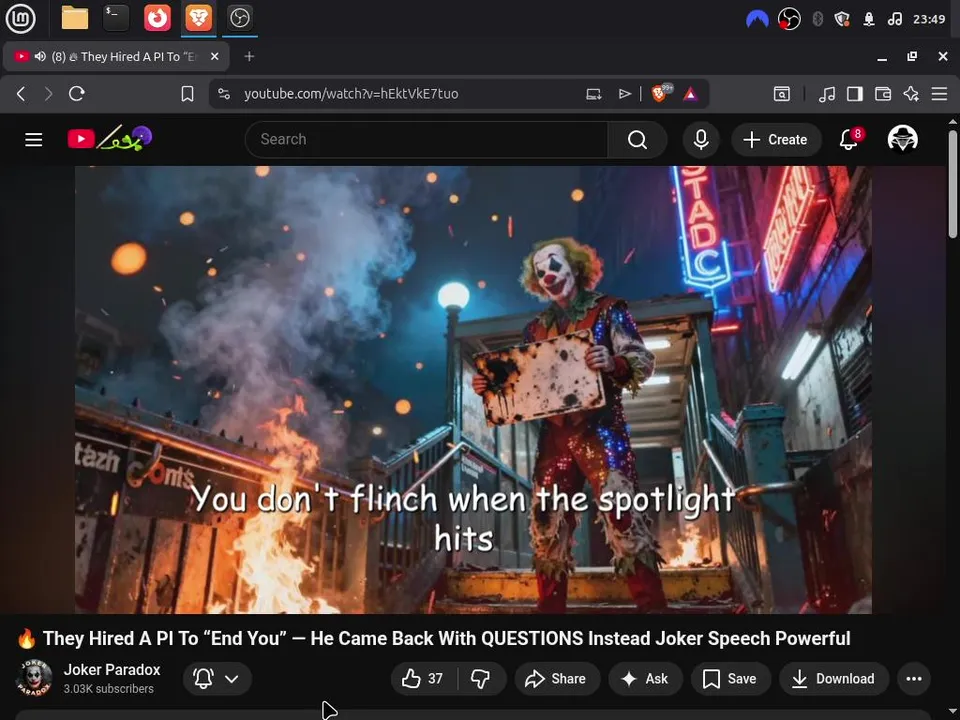Open the Joker Paradox channel avatar
960x720 pixels.
point(33,678)
